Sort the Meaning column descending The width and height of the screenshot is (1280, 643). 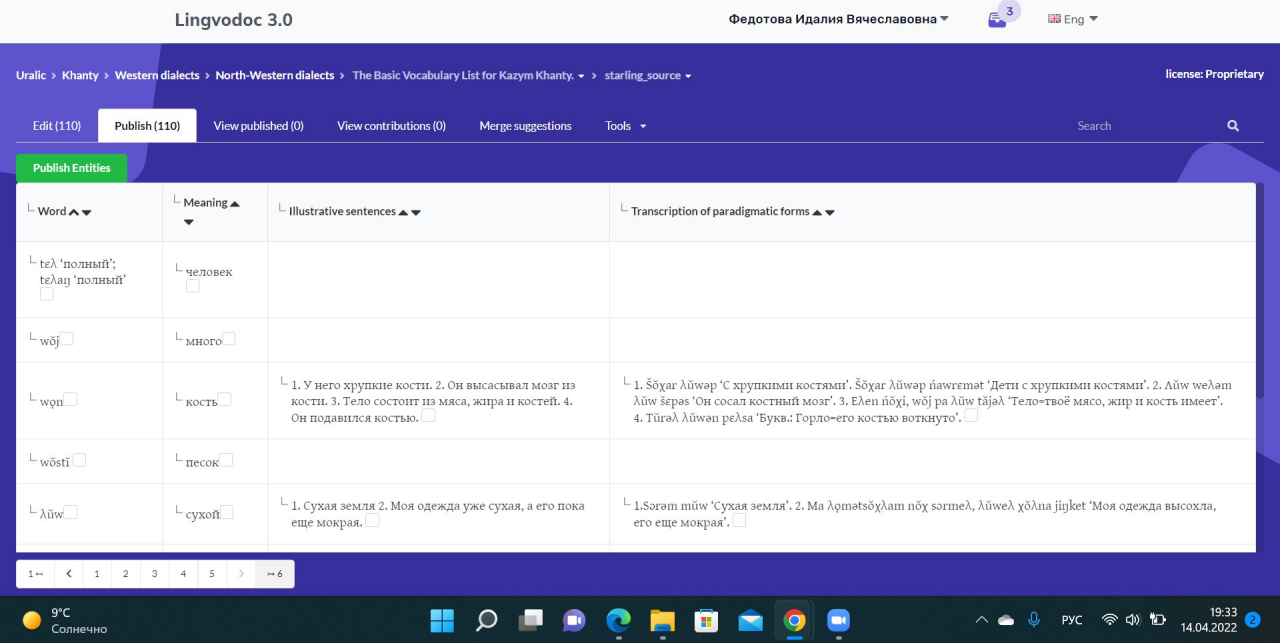pyautogui.click(x=188, y=221)
